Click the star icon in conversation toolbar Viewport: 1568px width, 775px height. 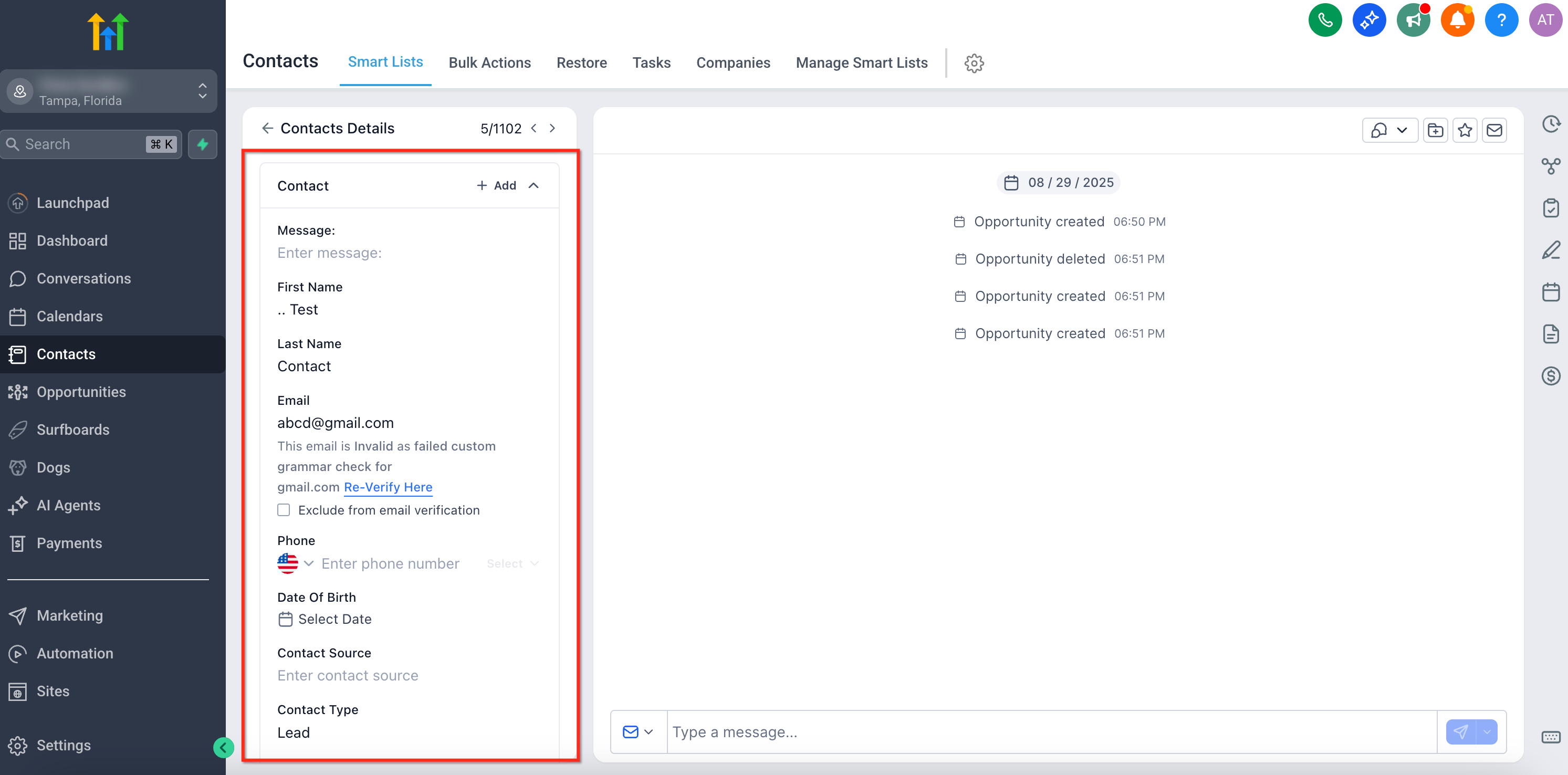[x=1465, y=130]
